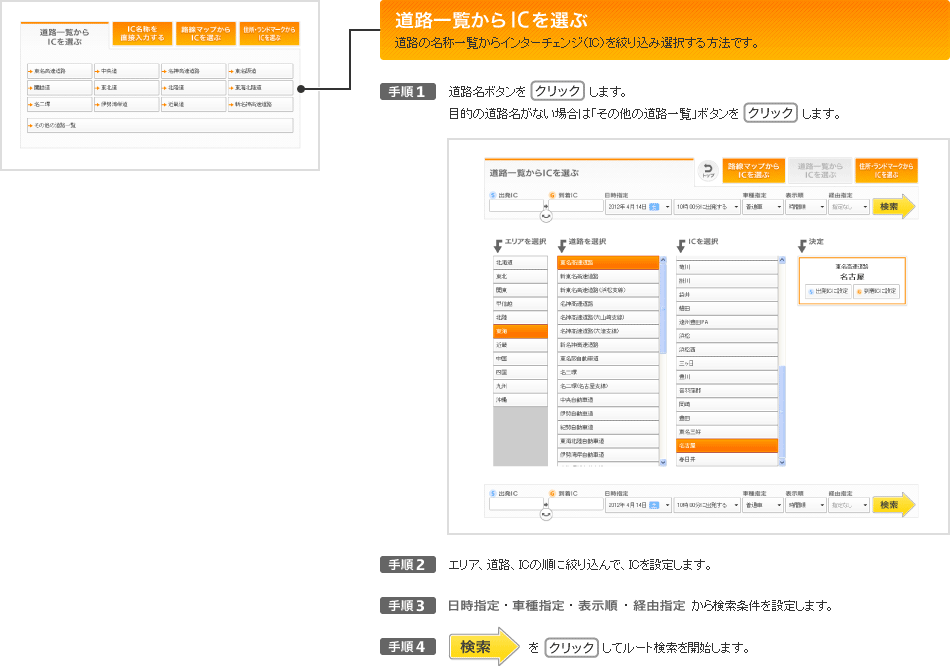Image resolution: width=950 pixels, height=666 pixels.
Task: Click road list scroll-down arrow
Action: point(663,462)
